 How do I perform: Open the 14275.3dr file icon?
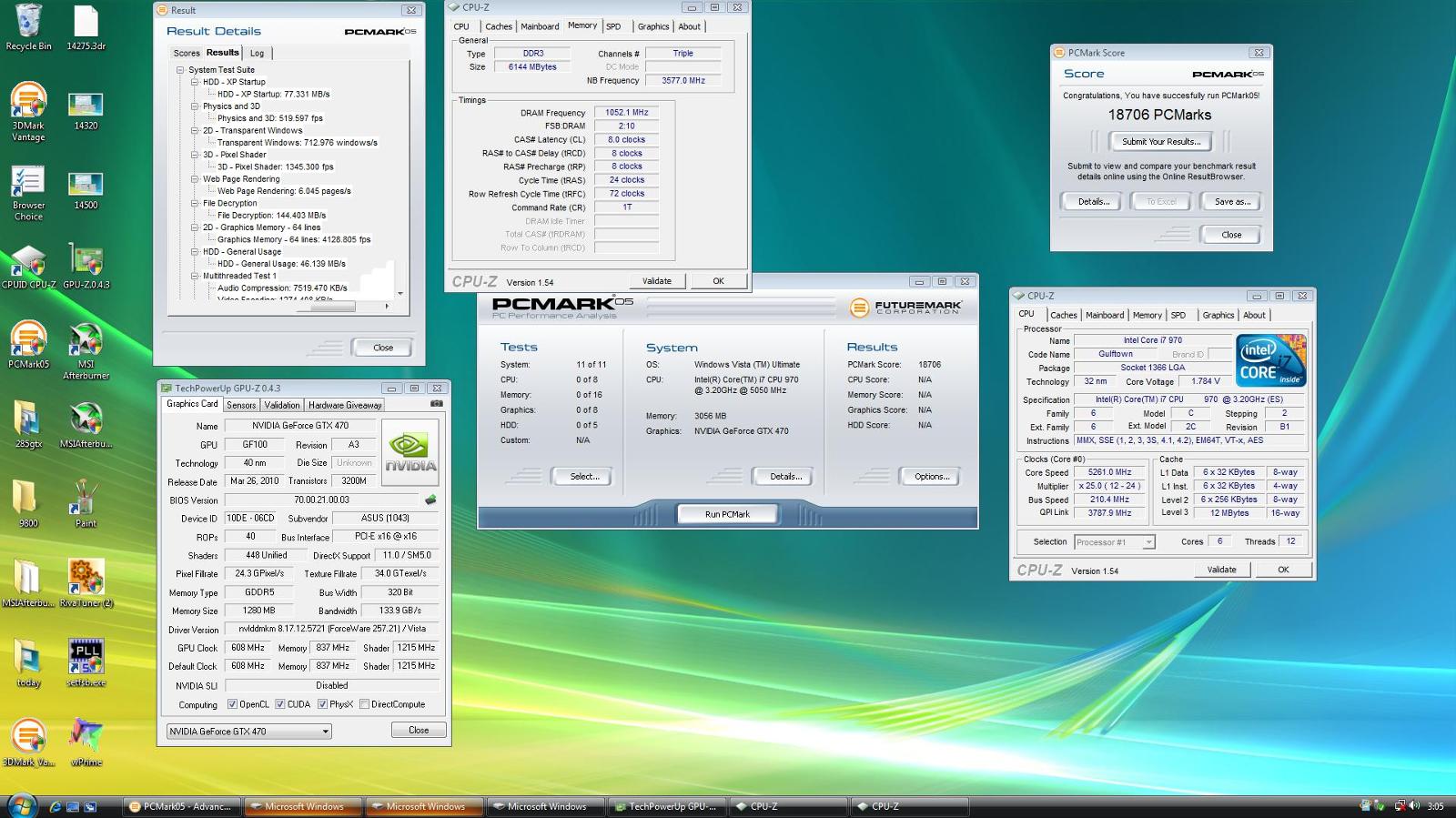(x=86, y=27)
